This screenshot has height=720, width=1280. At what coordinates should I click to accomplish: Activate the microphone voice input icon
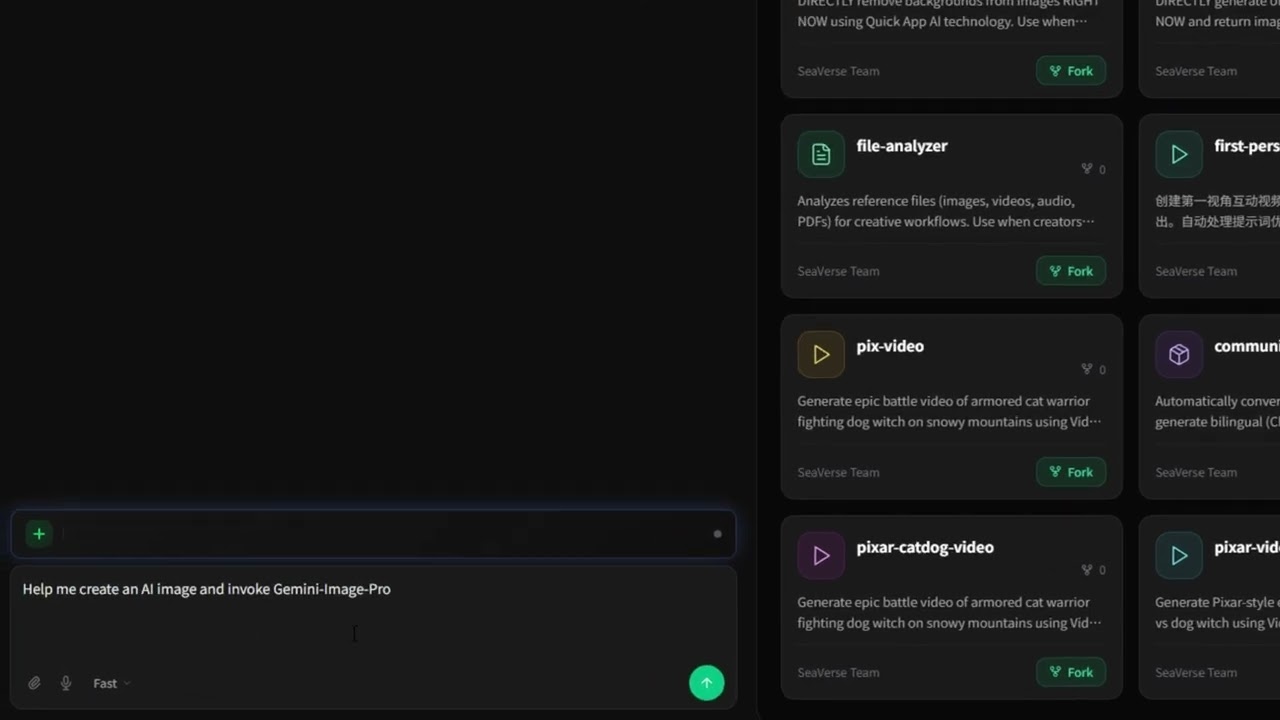click(x=66, y=683)
